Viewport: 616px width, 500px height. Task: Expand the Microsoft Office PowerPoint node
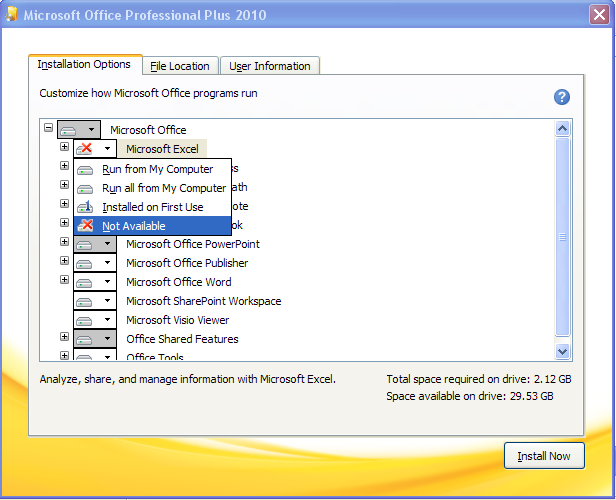pos(64,242)
